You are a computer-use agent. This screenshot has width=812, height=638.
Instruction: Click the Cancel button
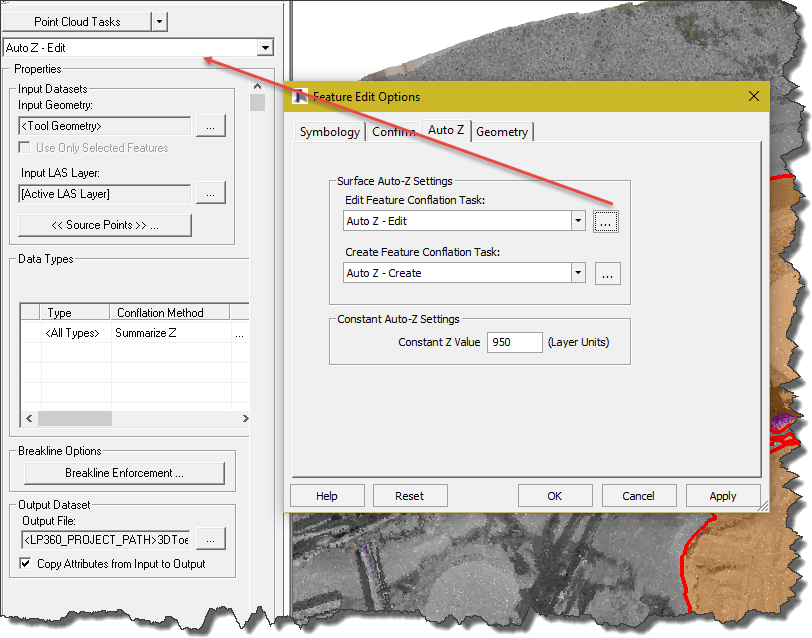[639, 496]
